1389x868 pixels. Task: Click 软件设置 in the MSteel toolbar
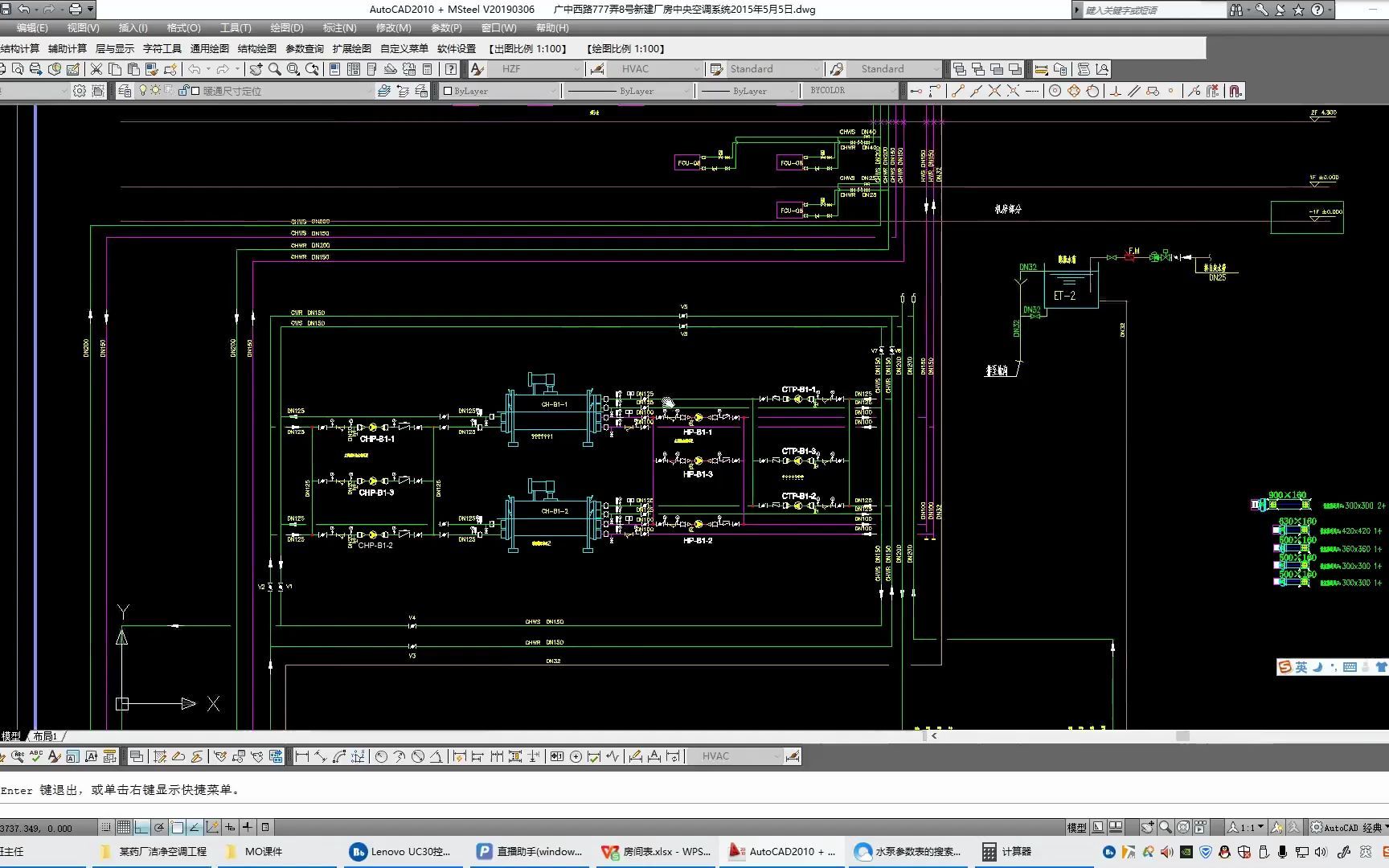coord(457,49)
